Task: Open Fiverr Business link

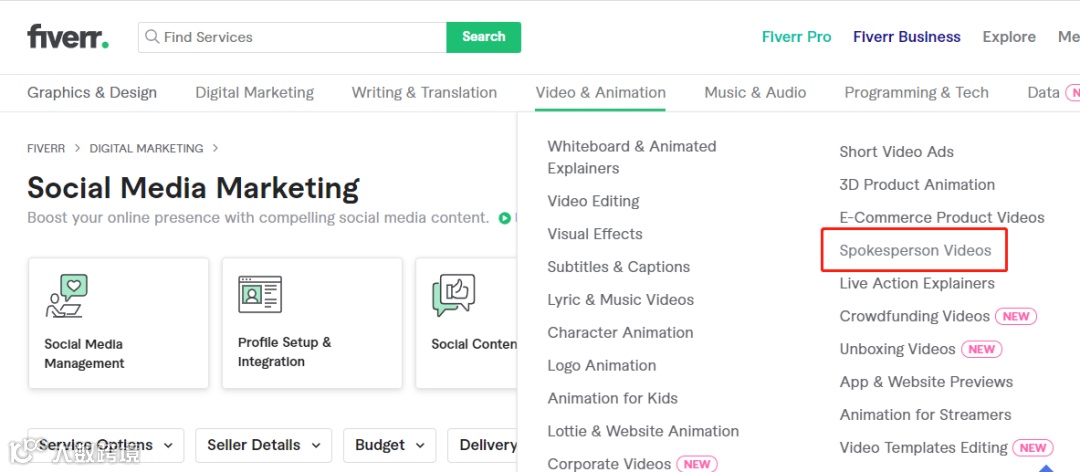Action: point(906,37)
